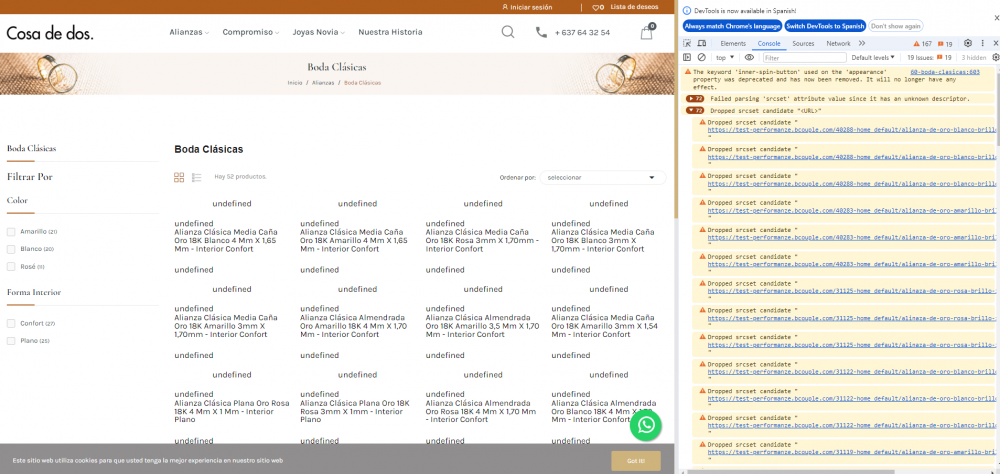Activate DevTools inspect element picker

[687, 43]
